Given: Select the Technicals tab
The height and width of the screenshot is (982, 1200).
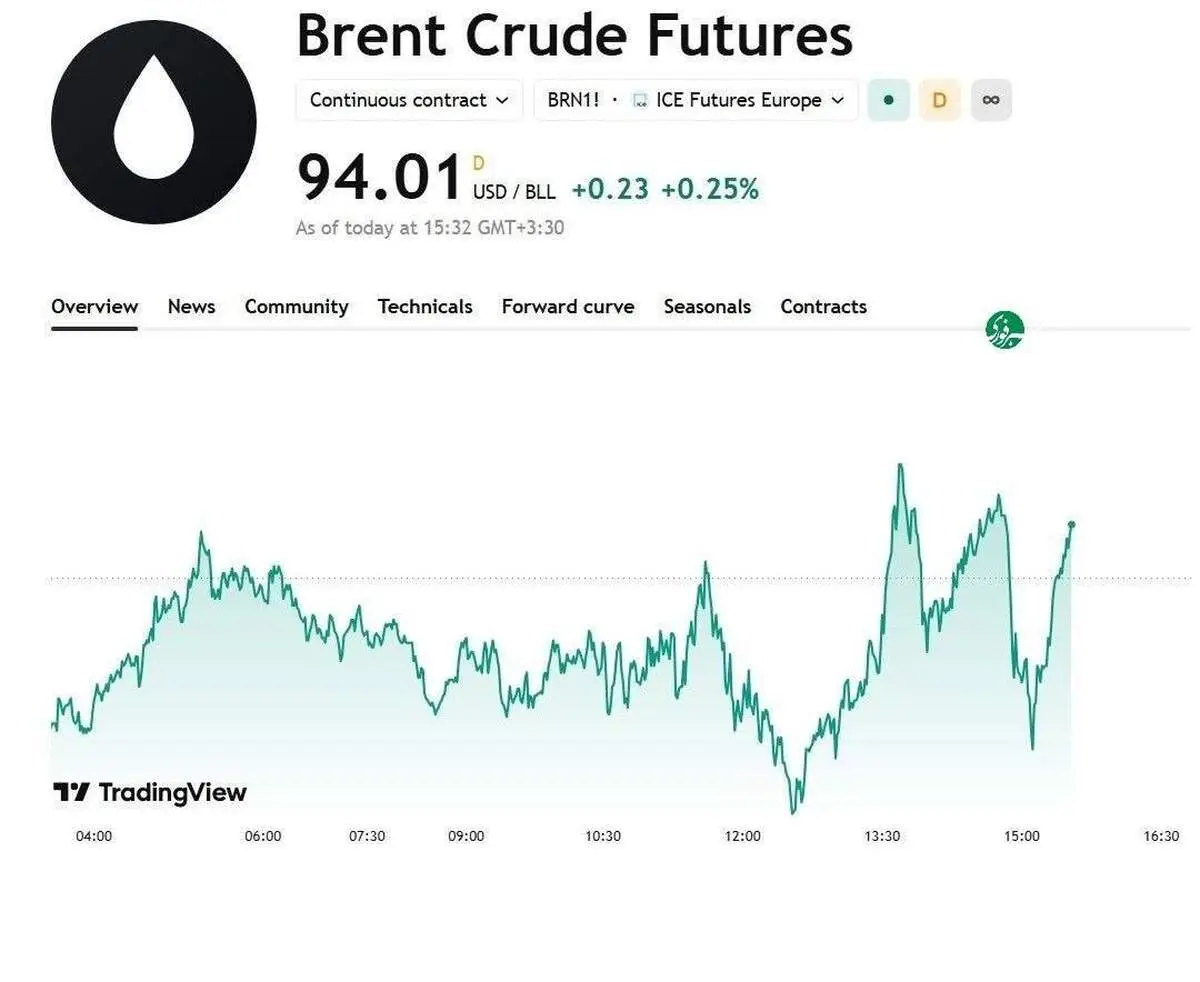Looking at the screenshot, I should pos(425,307).
